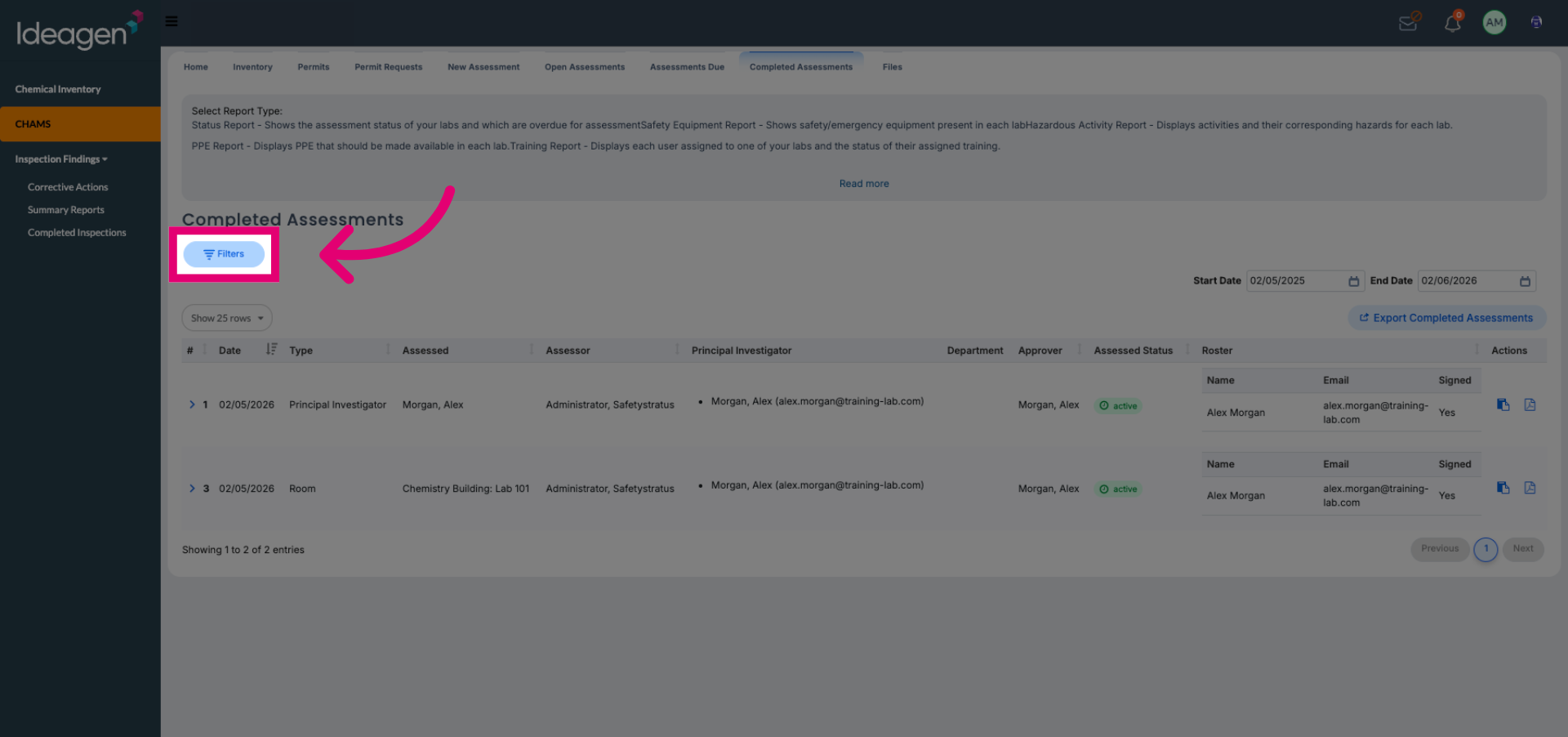Sort by Date column sort icon
The height and width of the screenshot is (737, 1568).
pyautogui.click(x=271, y=350)
